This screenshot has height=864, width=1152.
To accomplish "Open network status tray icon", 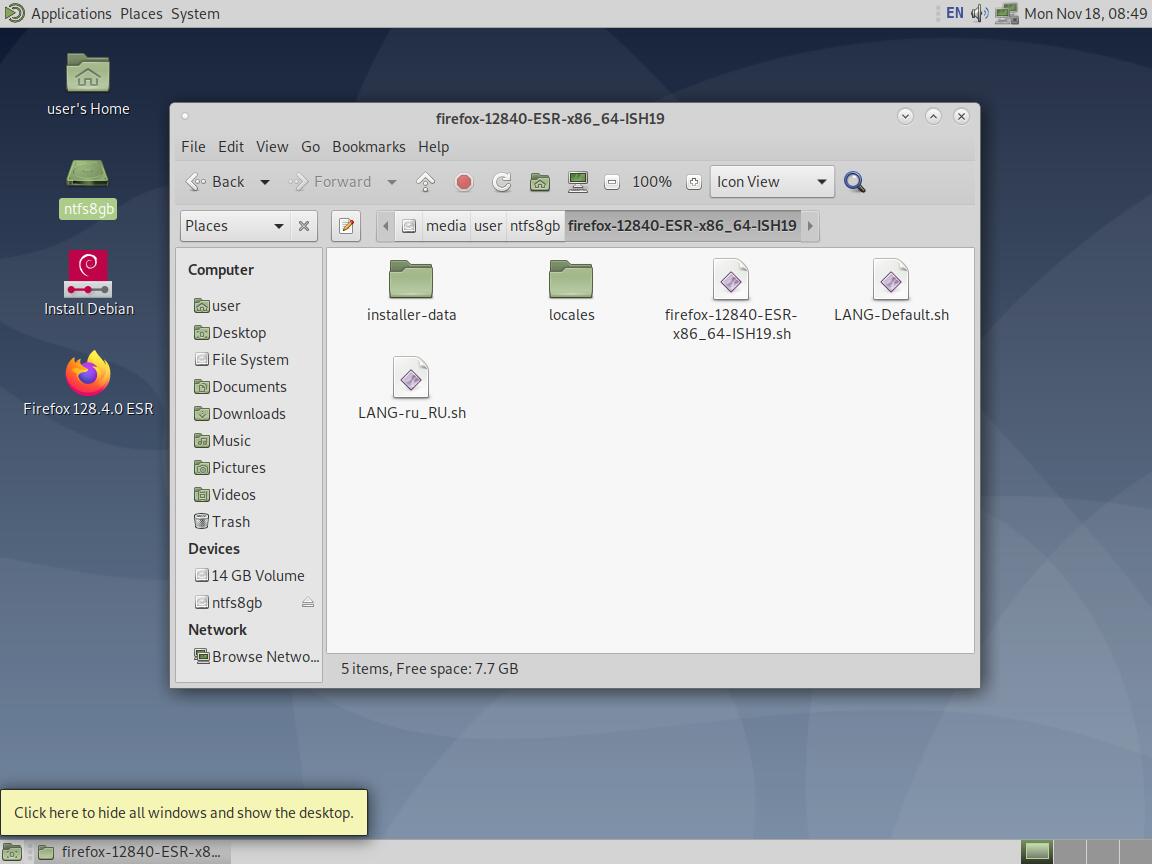I will click(x=1006, y=13).
